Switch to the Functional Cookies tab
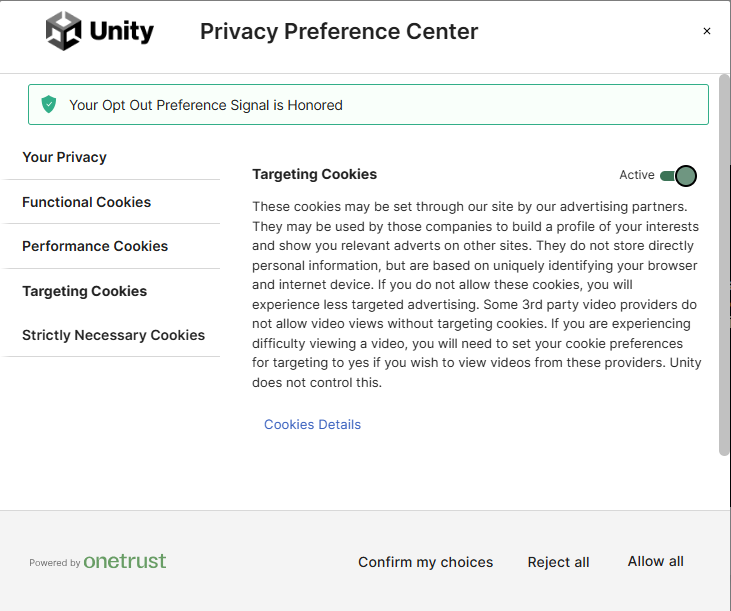 [x=86, y=202]
